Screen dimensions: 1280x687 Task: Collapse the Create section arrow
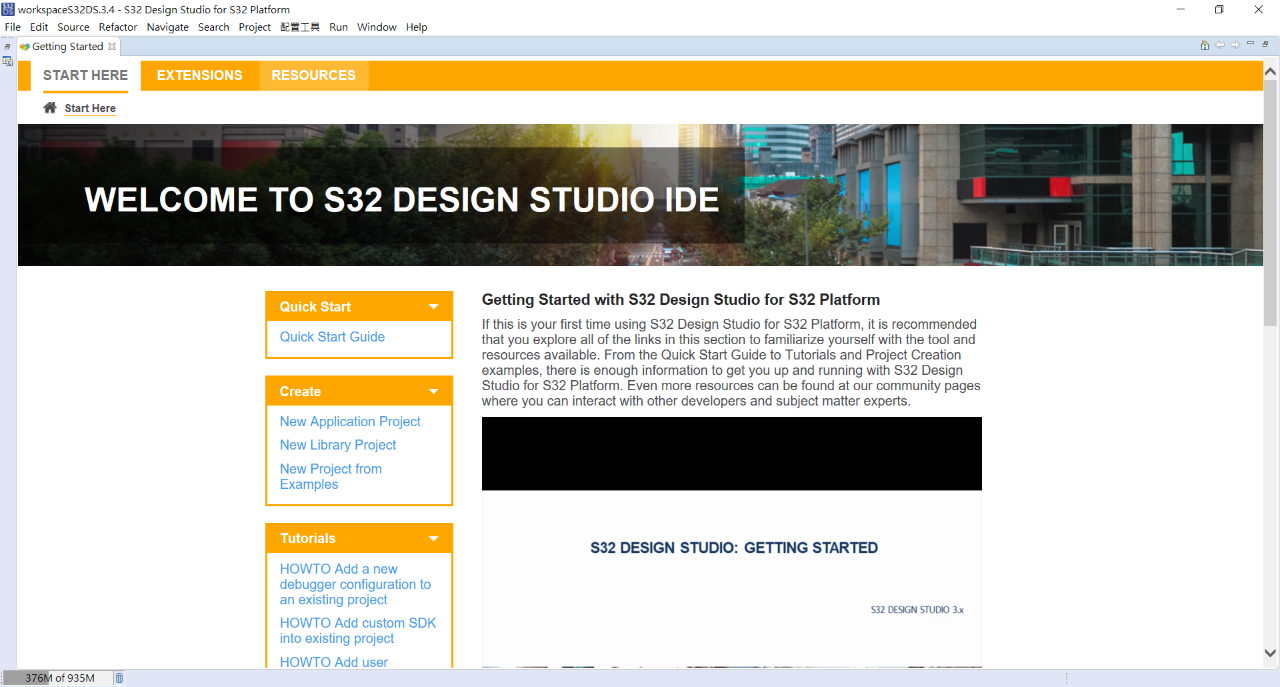pyautogui.click(x=433, y=392)
